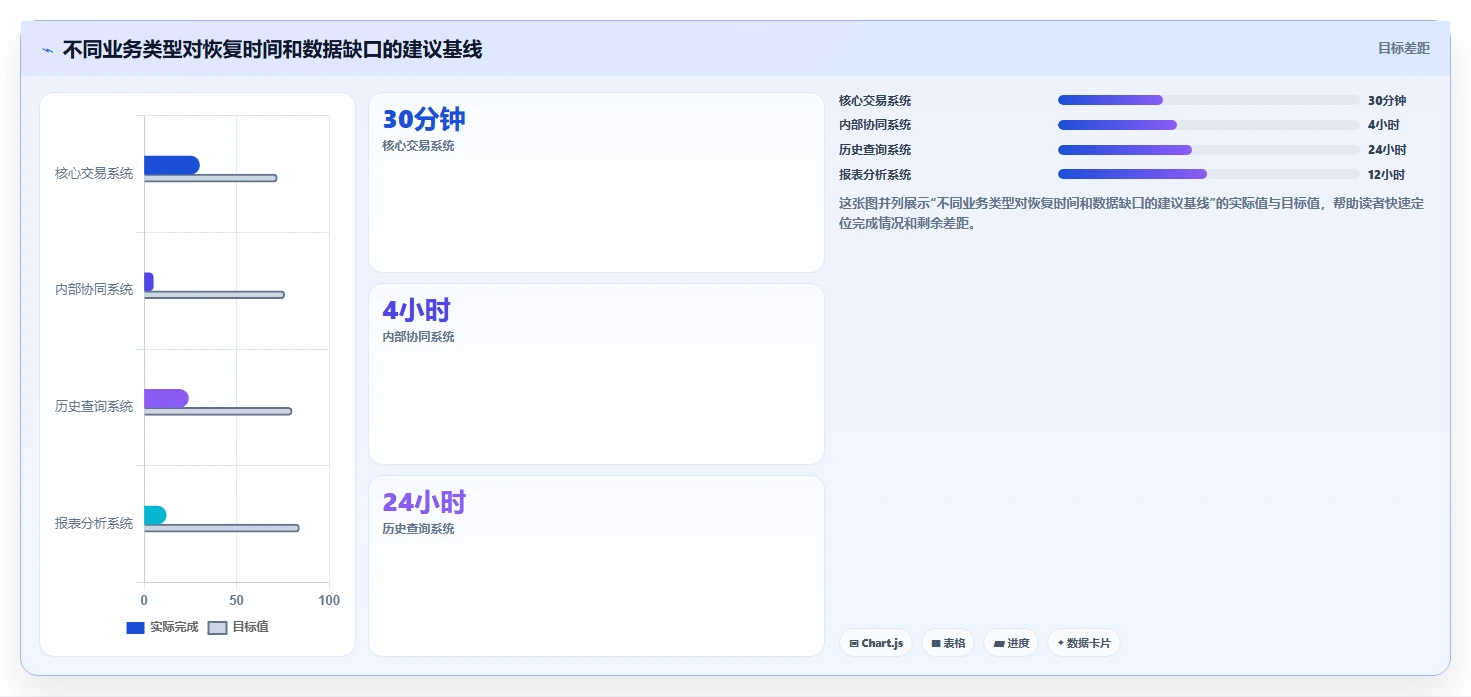Click the 核心交易系统 progress bar
Viewport: 1471px width, 697px height.
(x=1208, y=100)
